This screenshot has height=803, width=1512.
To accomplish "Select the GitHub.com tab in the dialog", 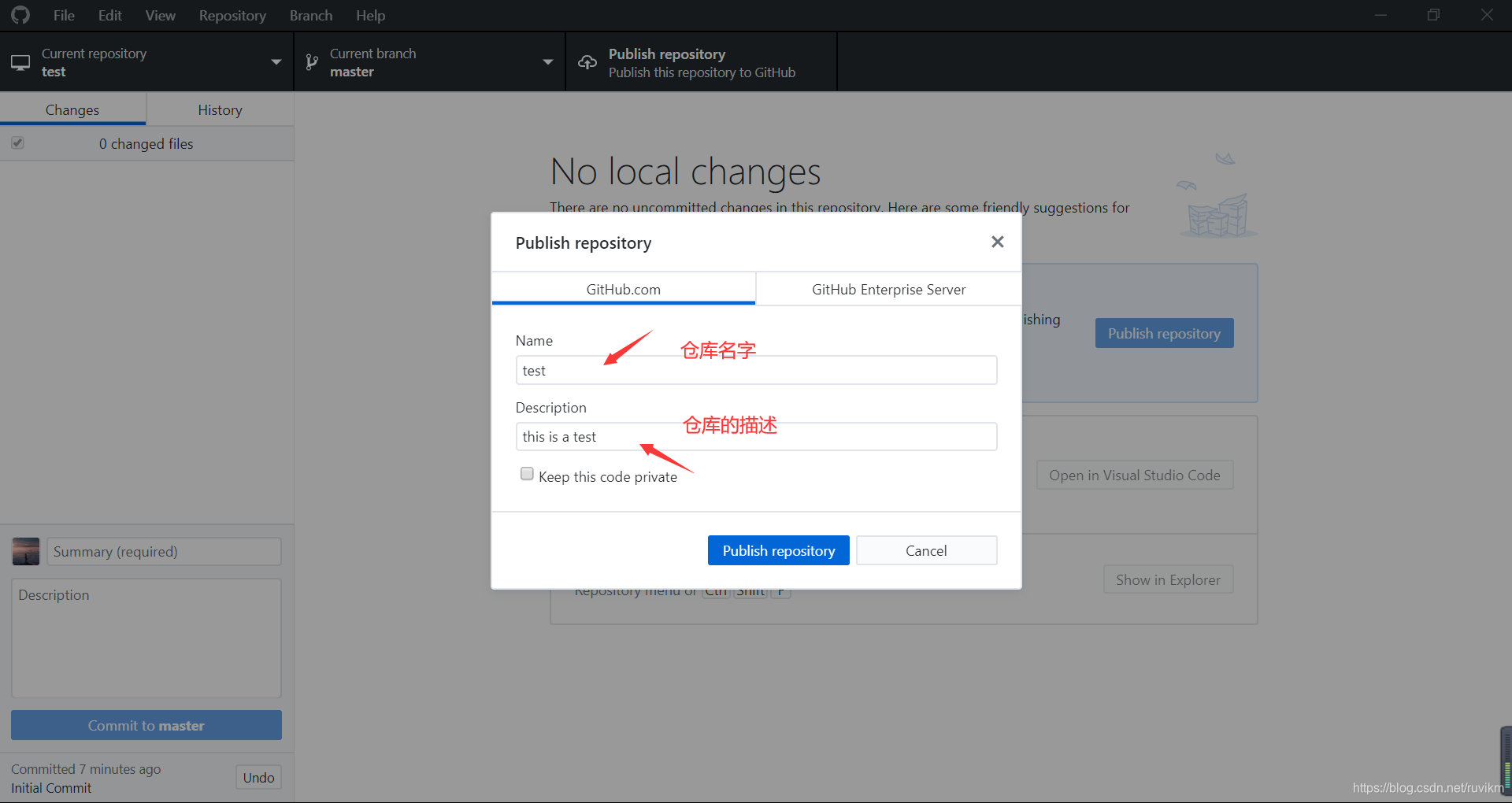I will [623, 289].
